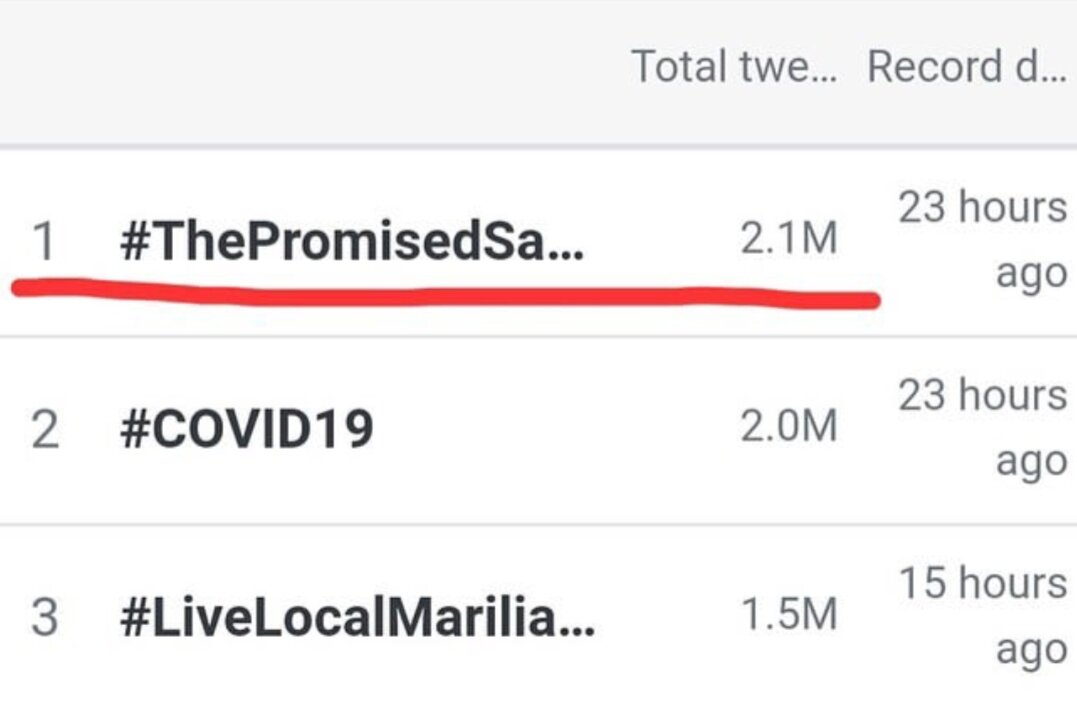Image resolution: width=1077 pixels, height=702 pixels.
Task: Click the divider line above the #COVID19 row
Action: pos(538,337)
